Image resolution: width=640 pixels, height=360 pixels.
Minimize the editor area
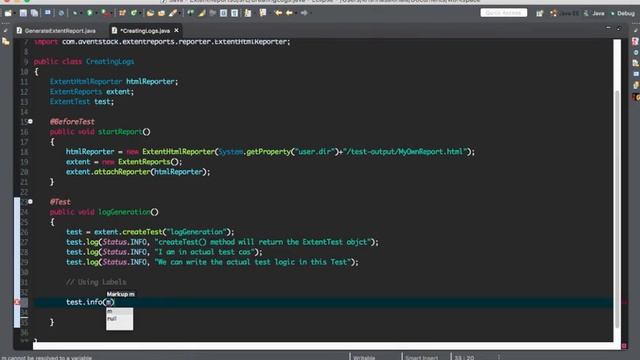[609, 28]
